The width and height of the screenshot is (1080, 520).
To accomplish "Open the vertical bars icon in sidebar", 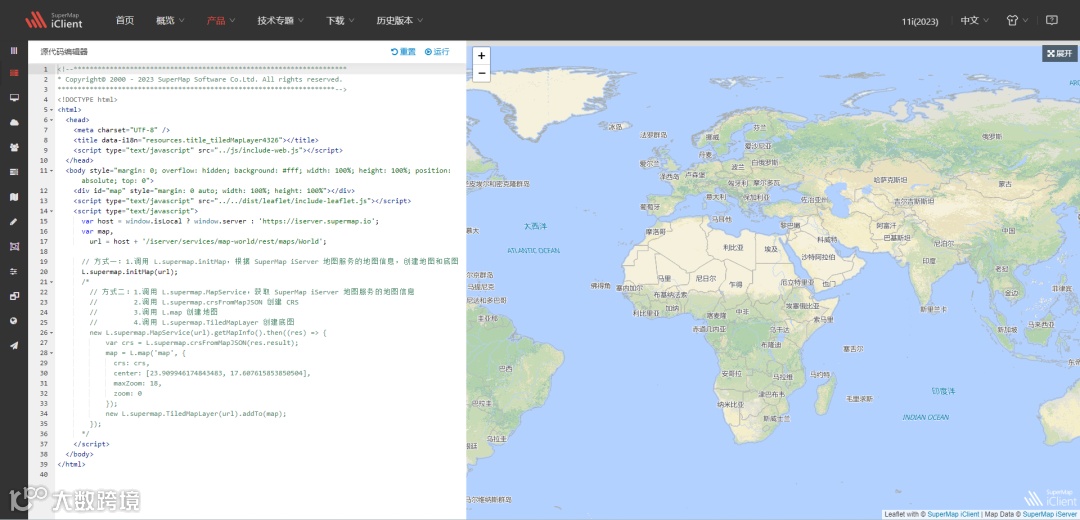I will point(14,50).
